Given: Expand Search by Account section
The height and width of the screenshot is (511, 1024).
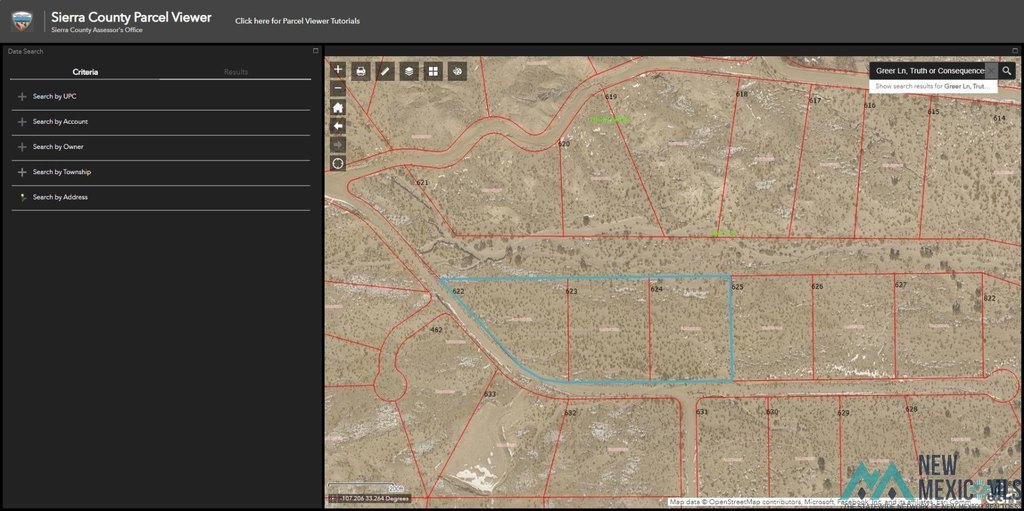Looking at the screenshot, I should 60,122.
